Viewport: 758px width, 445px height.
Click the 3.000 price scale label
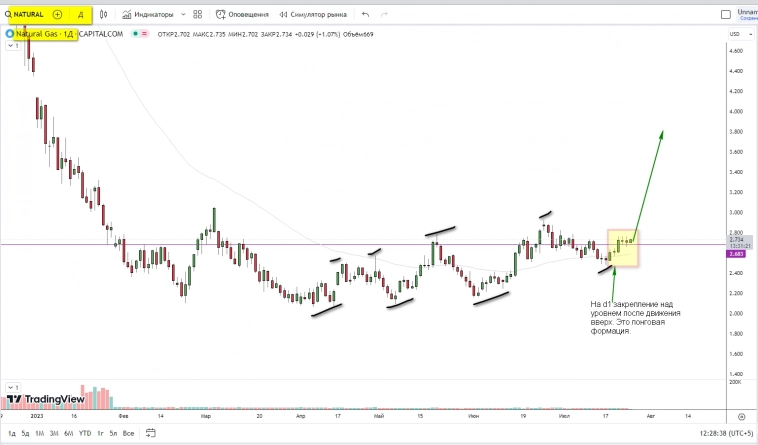(x=736, y=213)
